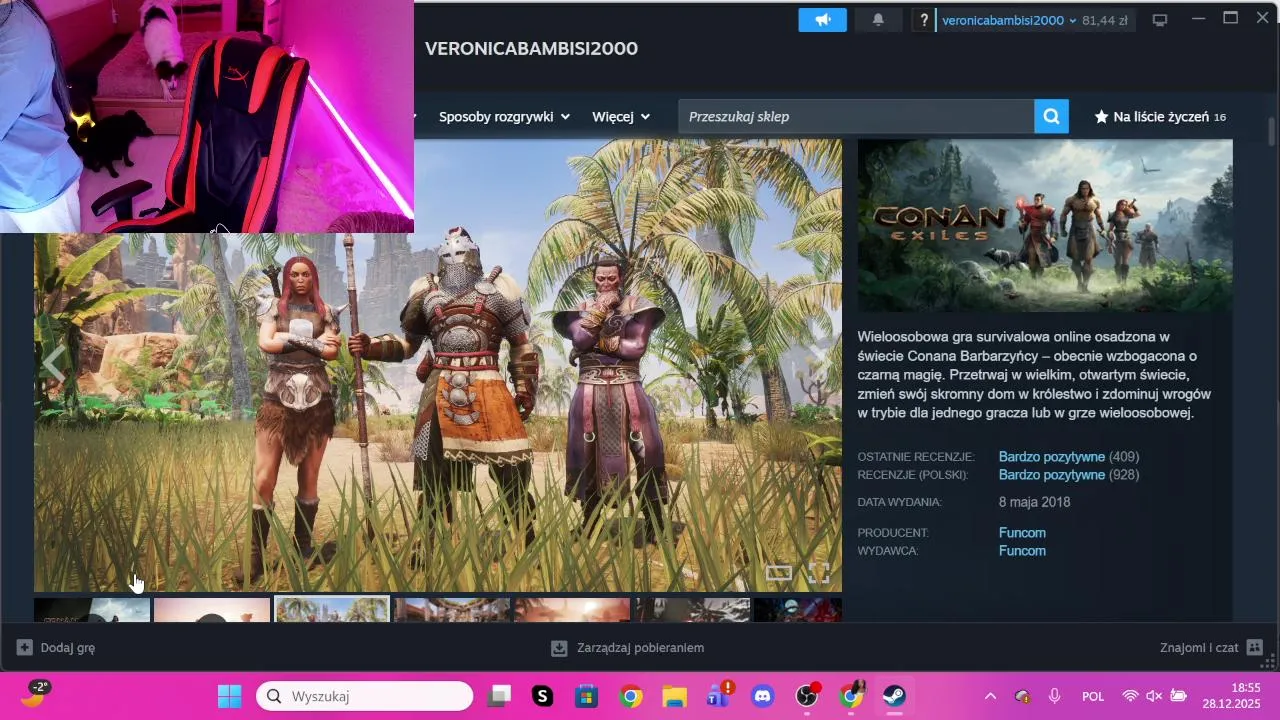The image size is (1280, 720).
Task: Click the megaphone announcements button
Action: (822, 20)
